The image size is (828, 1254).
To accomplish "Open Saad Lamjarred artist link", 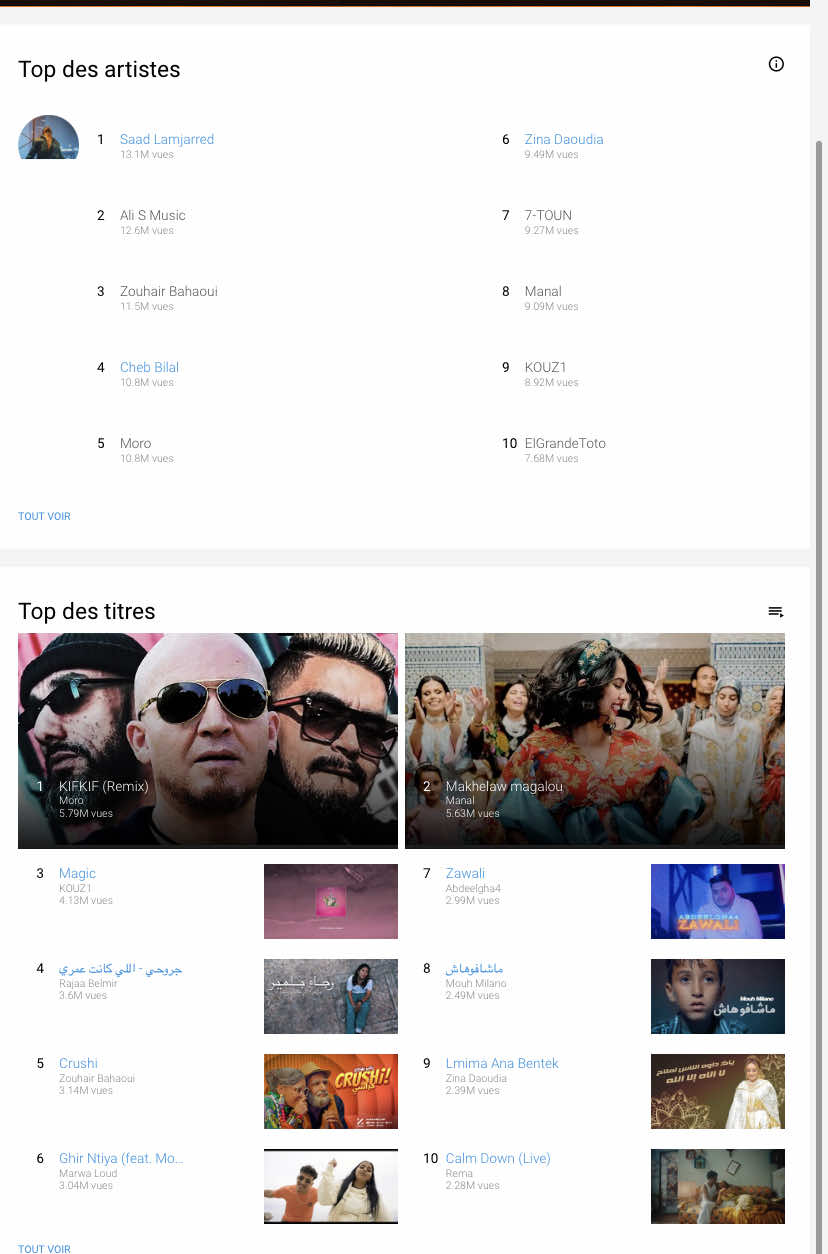I will click(x=167, y=139).
